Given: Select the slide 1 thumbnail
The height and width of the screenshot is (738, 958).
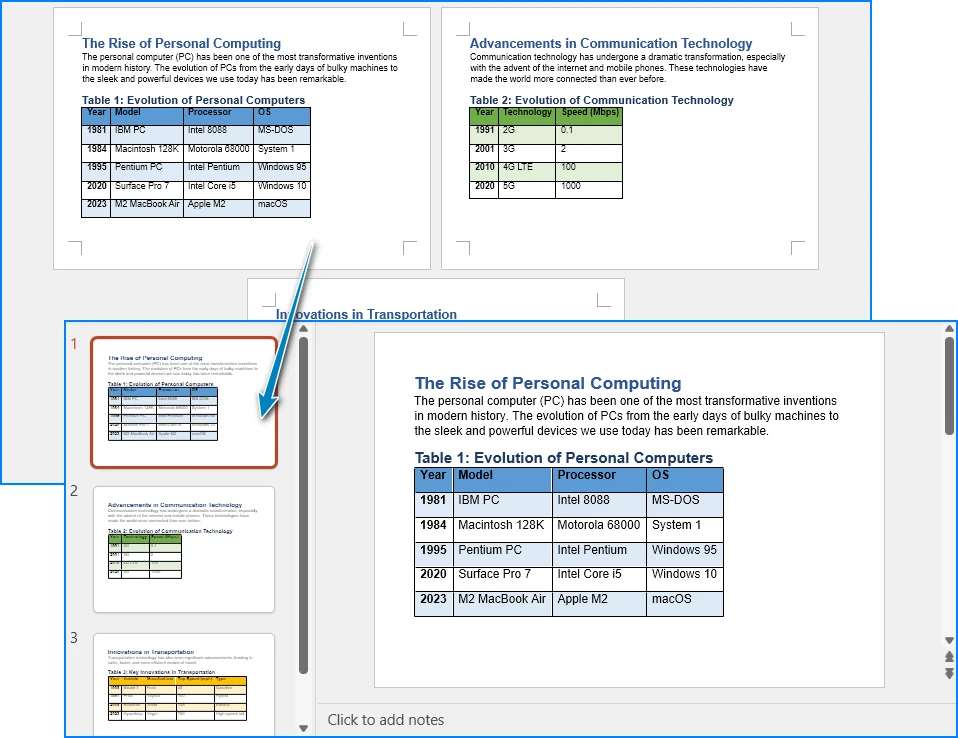Looking at the screenshot, I should pyautogui.click(x=184, y=402).
